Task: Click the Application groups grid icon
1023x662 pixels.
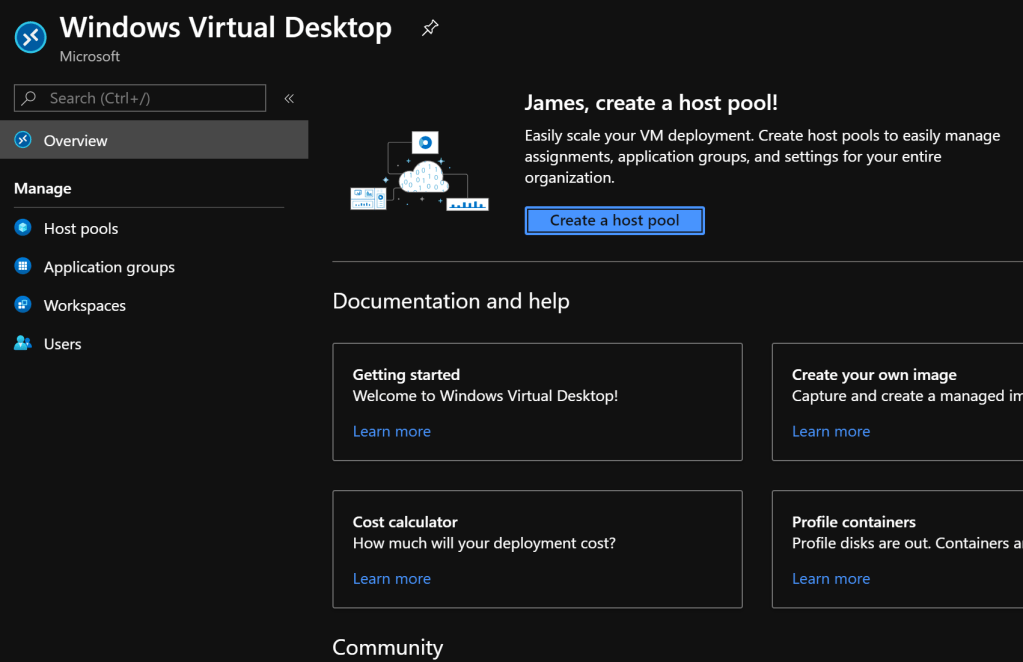Action: (23, 267)
